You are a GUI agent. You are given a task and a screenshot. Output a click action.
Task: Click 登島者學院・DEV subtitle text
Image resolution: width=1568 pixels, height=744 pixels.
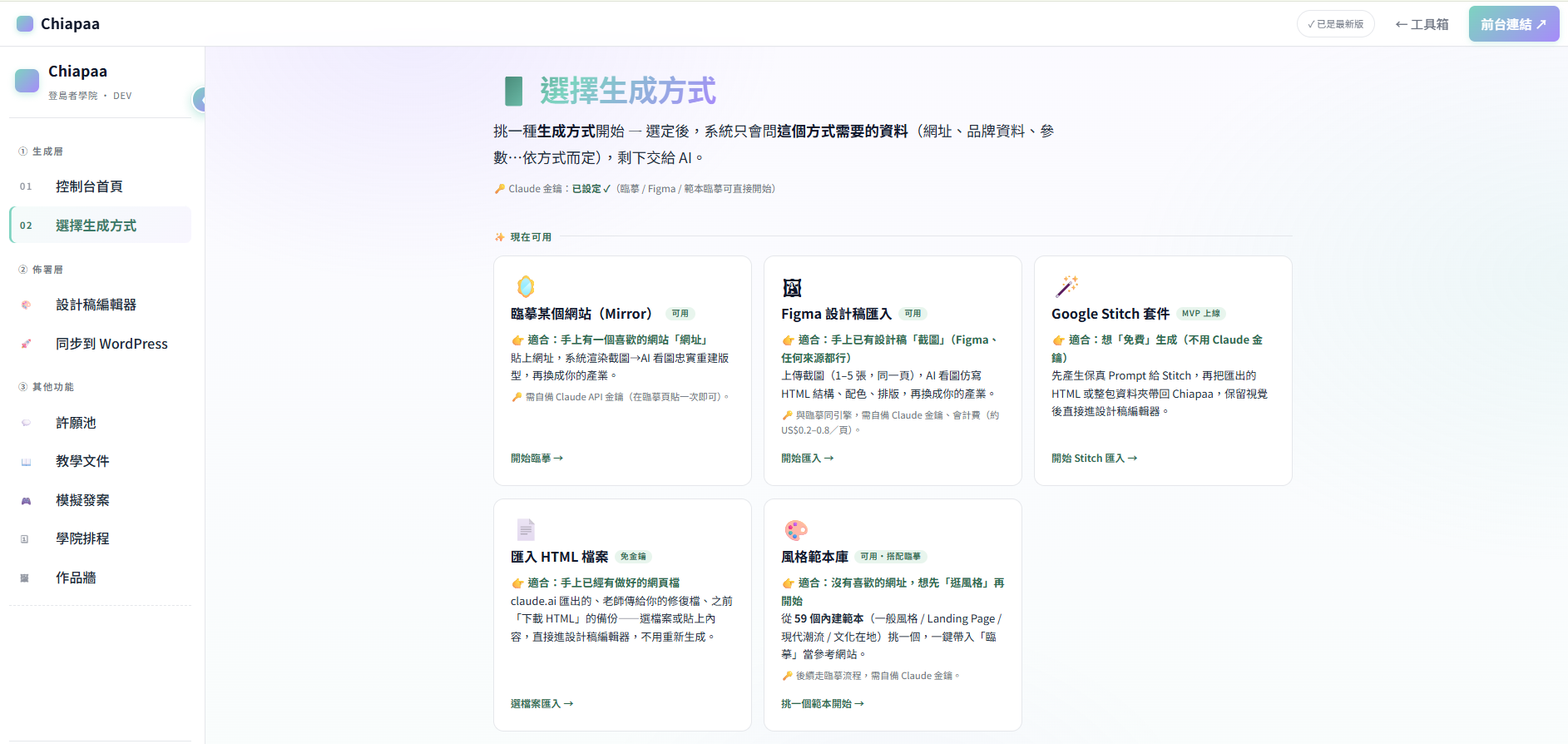click(90, 96)
